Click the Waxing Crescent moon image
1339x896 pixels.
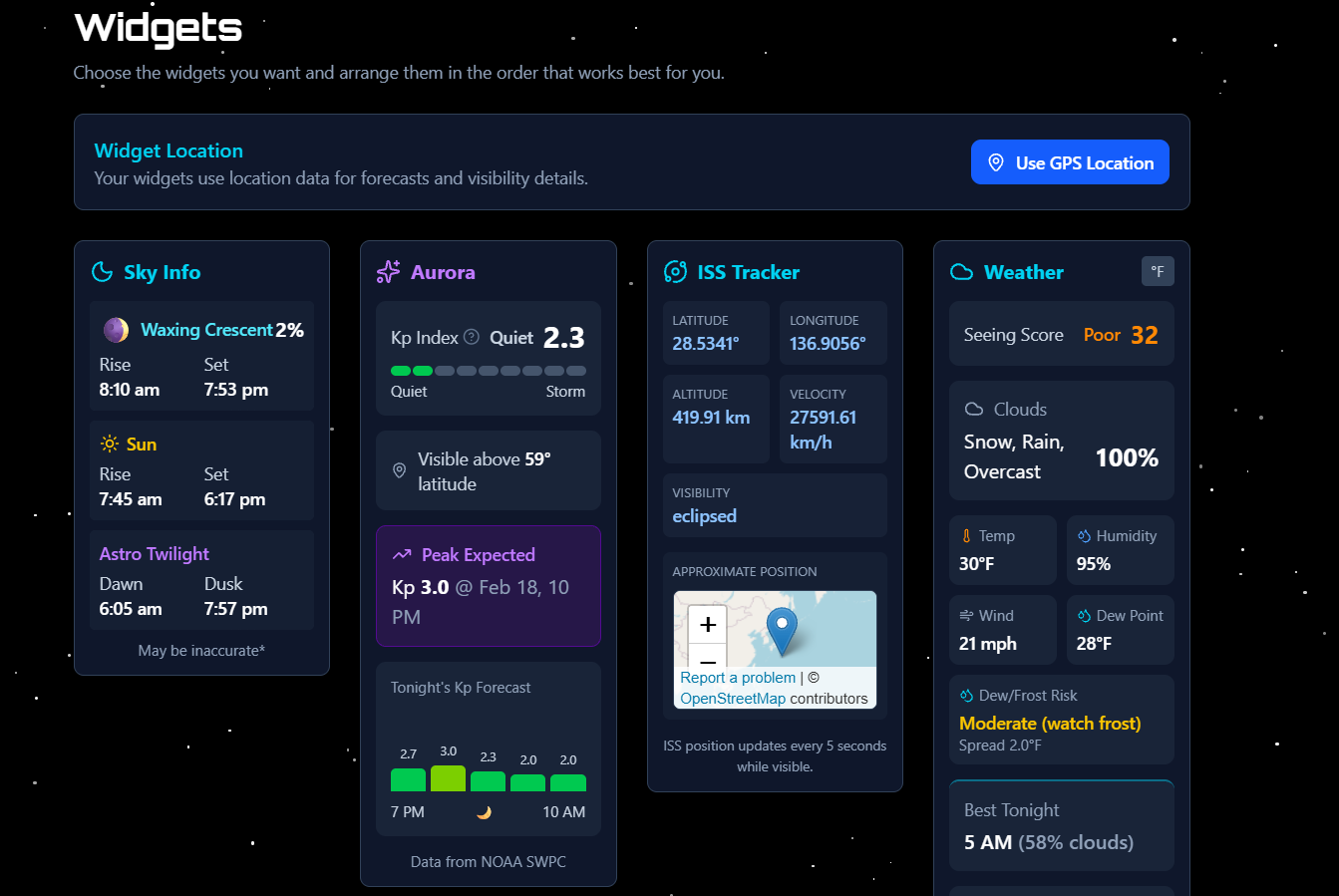coord(116,329)
